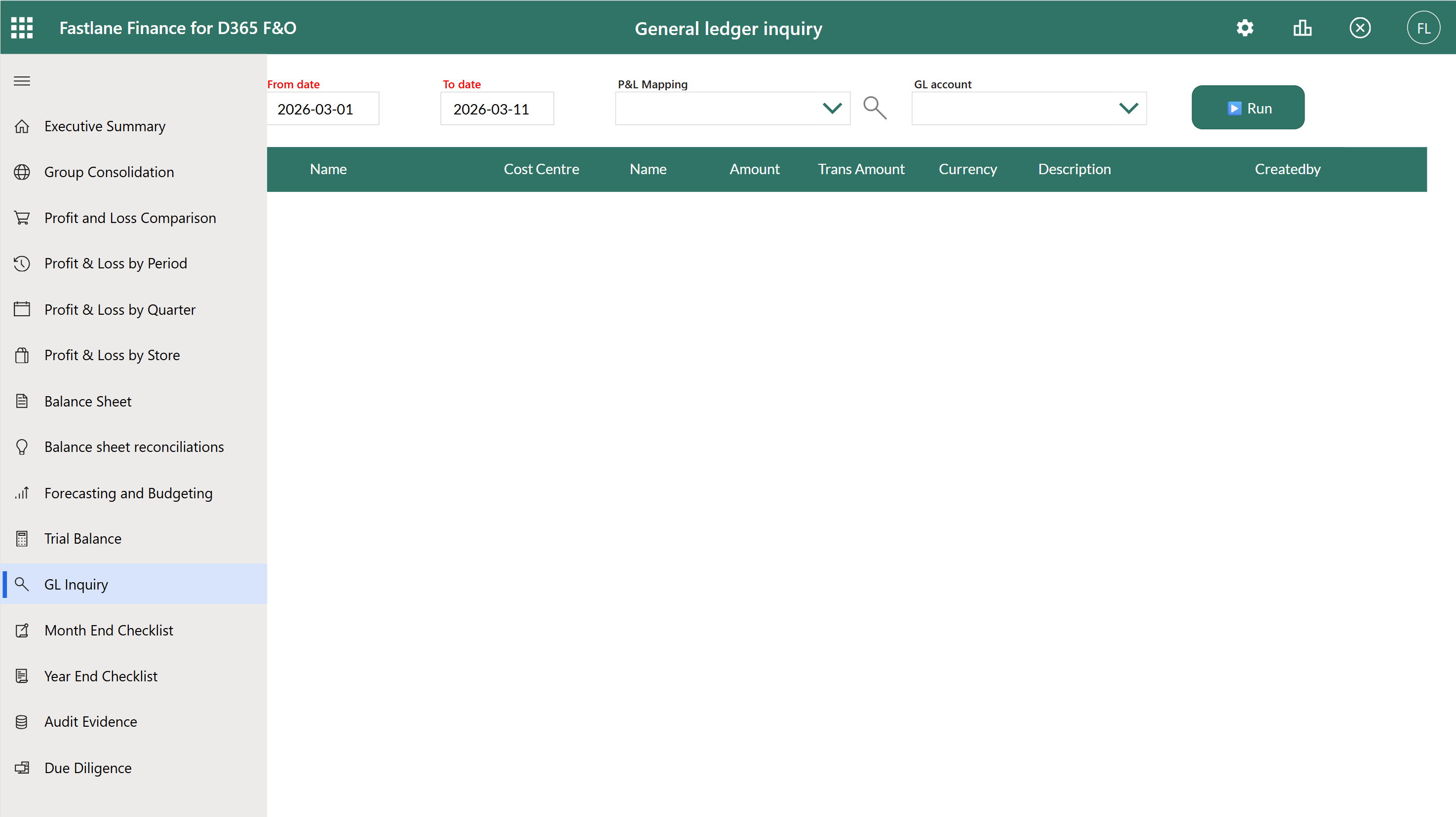Click the database icon for Audit Evidence

[22, 721]
